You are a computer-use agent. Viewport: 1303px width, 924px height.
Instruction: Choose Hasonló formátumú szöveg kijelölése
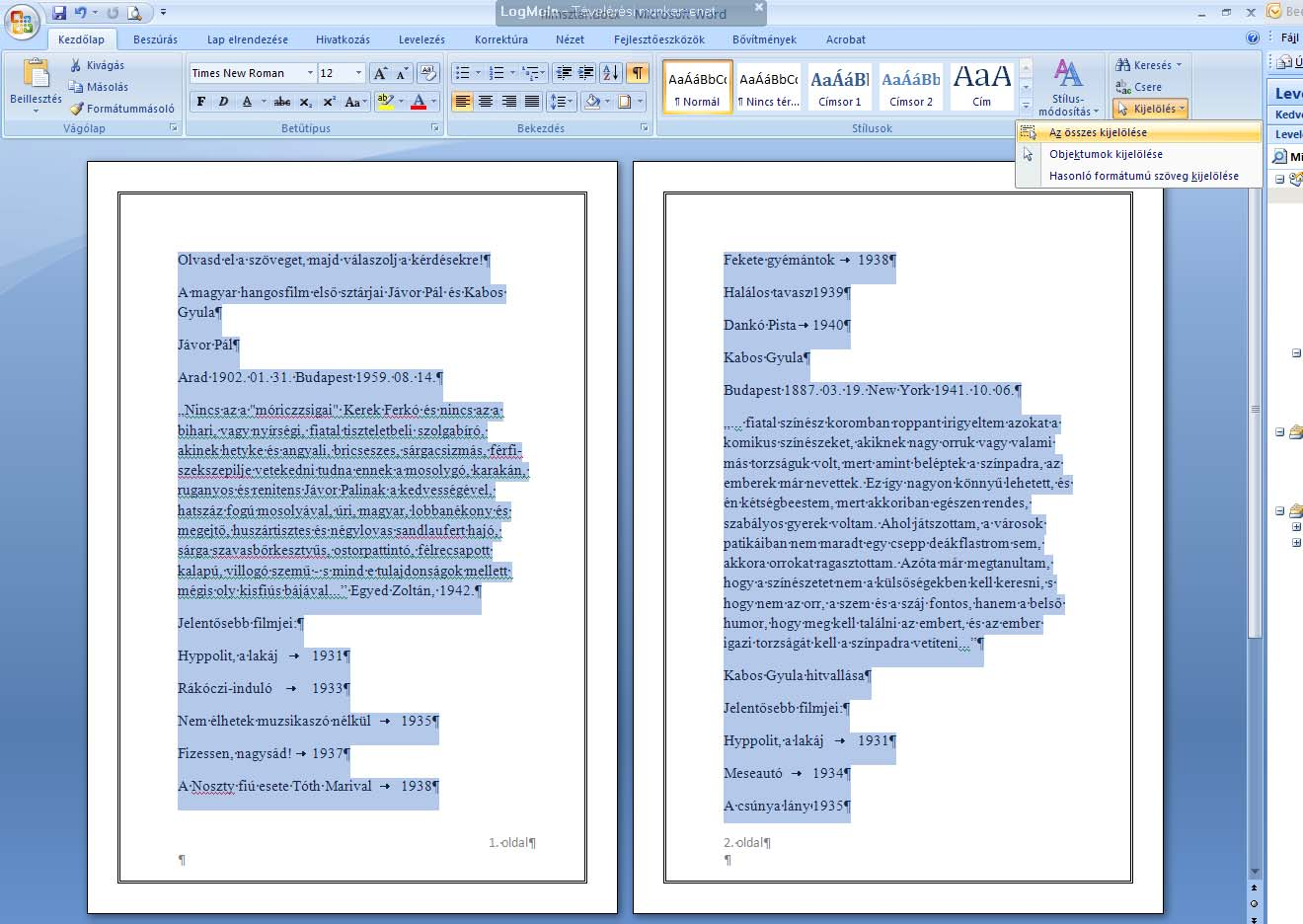pos(1138,176)
